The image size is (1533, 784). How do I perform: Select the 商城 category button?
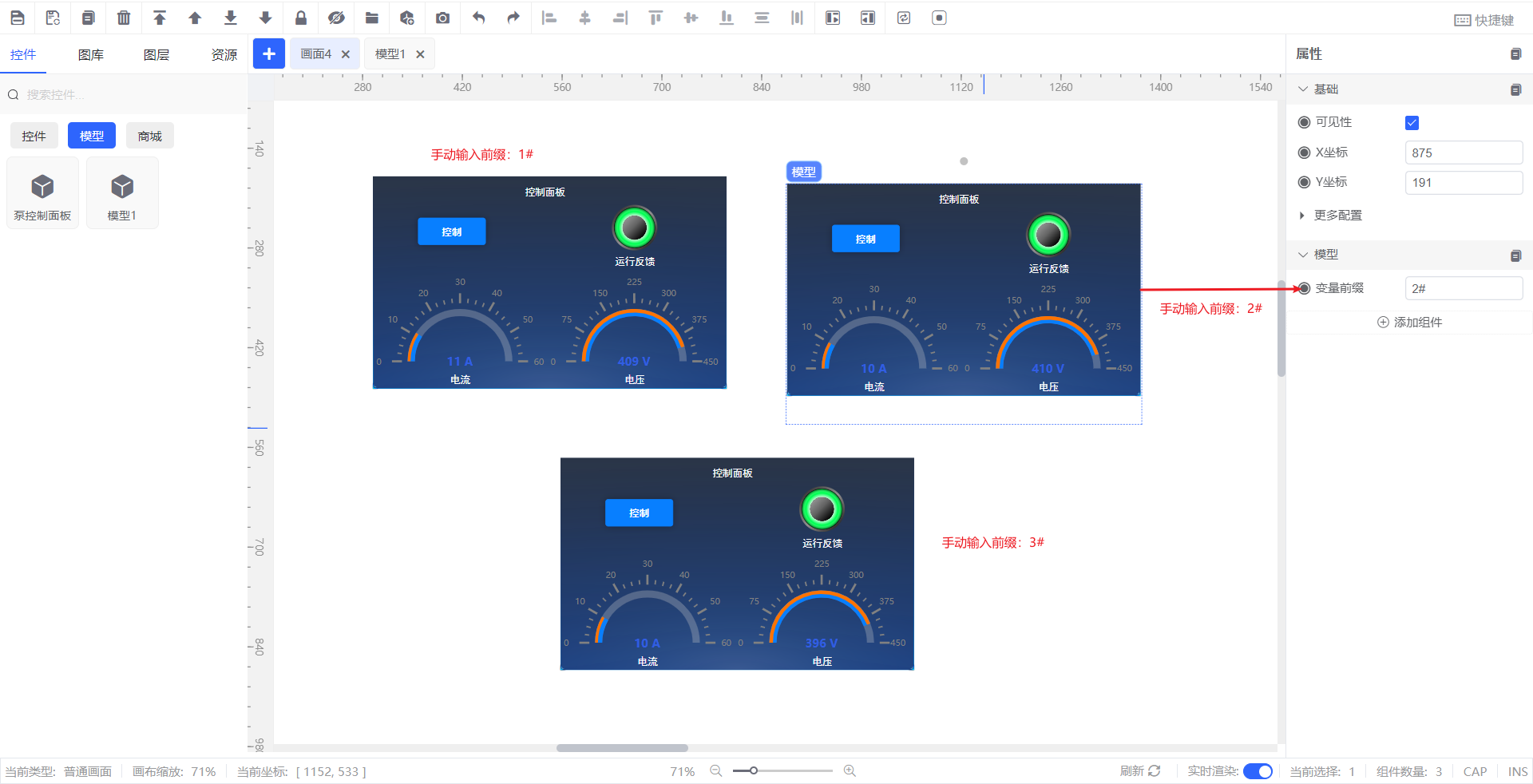(149, 137)
